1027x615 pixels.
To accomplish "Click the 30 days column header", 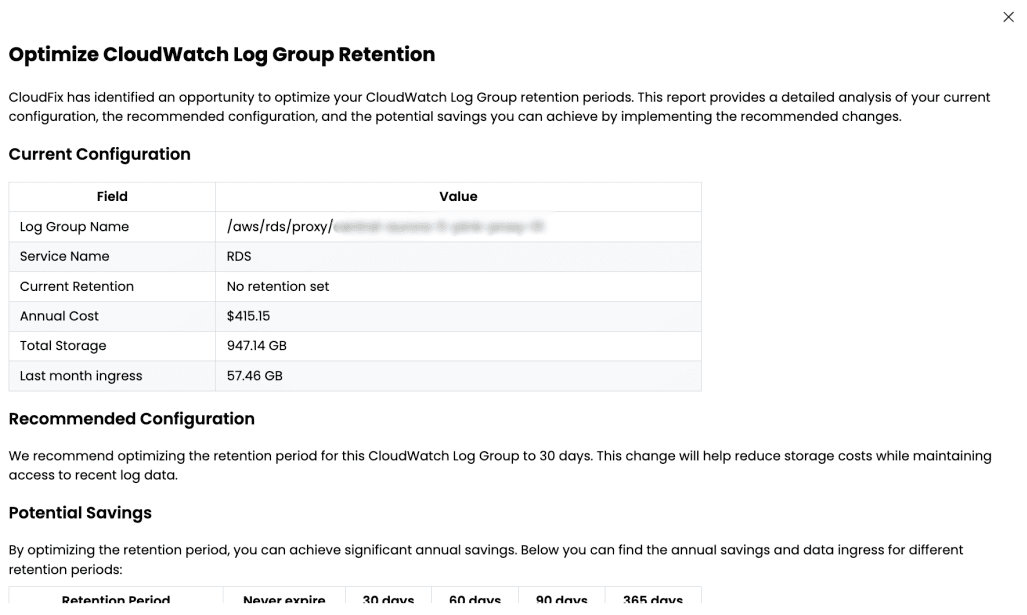I will [x=388, y=598].
